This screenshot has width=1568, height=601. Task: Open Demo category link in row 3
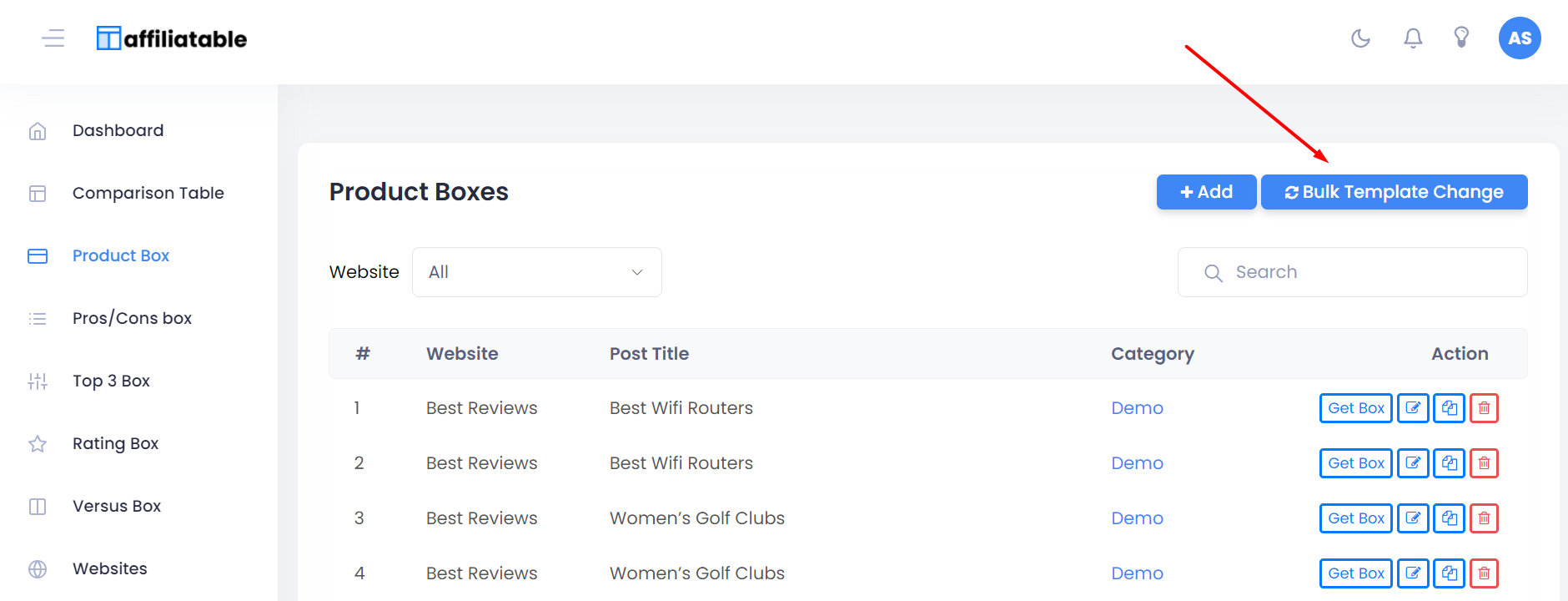coord(1137,518)
